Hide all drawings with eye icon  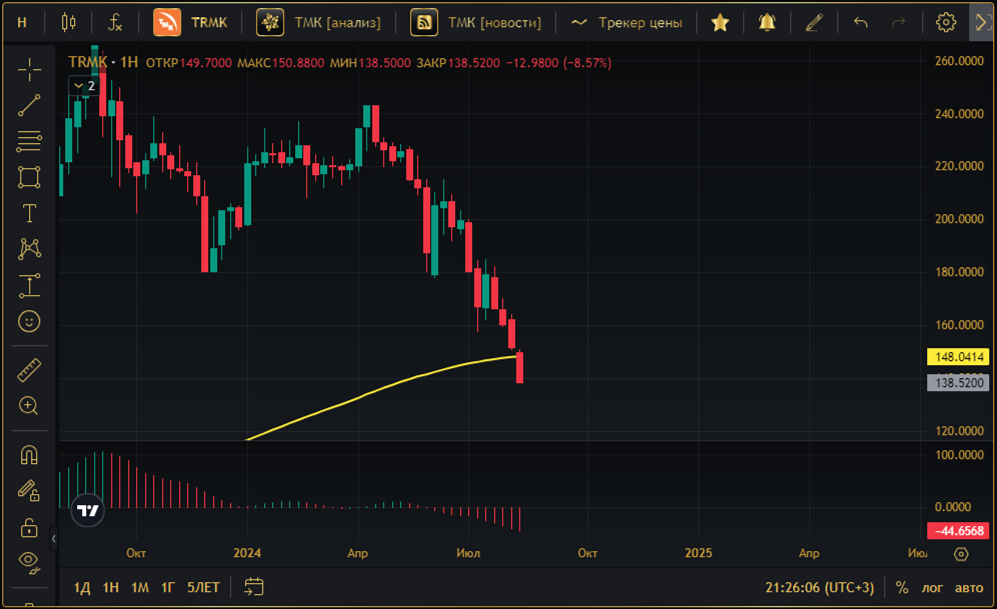[29, 562]
